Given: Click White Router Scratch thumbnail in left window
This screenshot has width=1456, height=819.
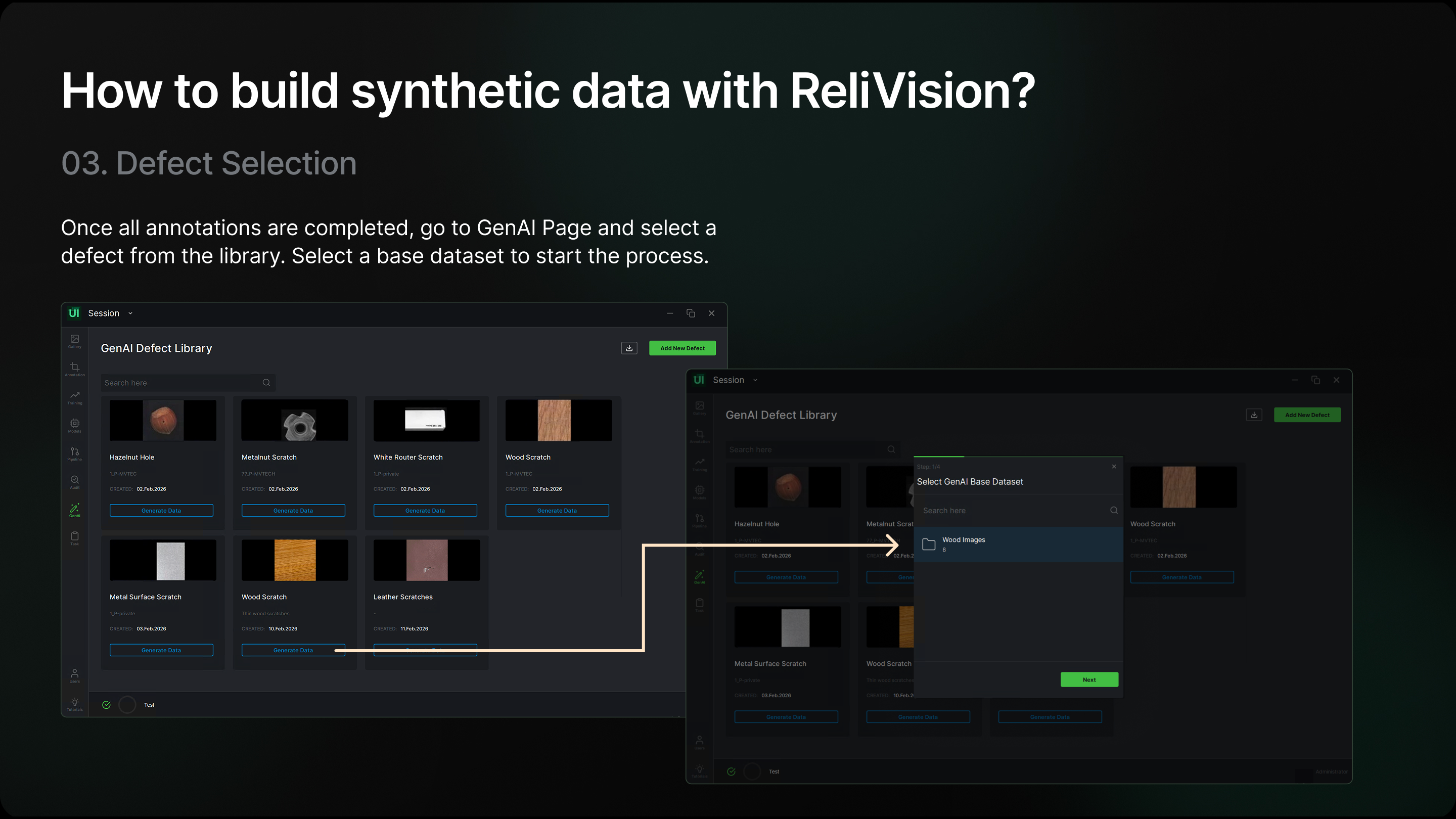Looking at the screenshot, I should click(x=426, y=420).
